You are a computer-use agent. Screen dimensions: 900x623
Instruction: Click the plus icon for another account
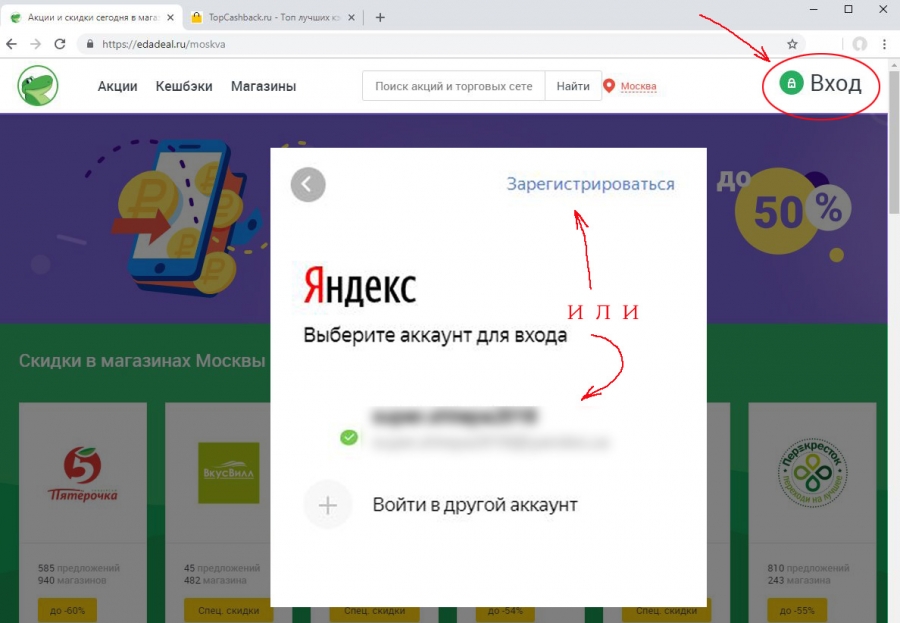[328, 505]
